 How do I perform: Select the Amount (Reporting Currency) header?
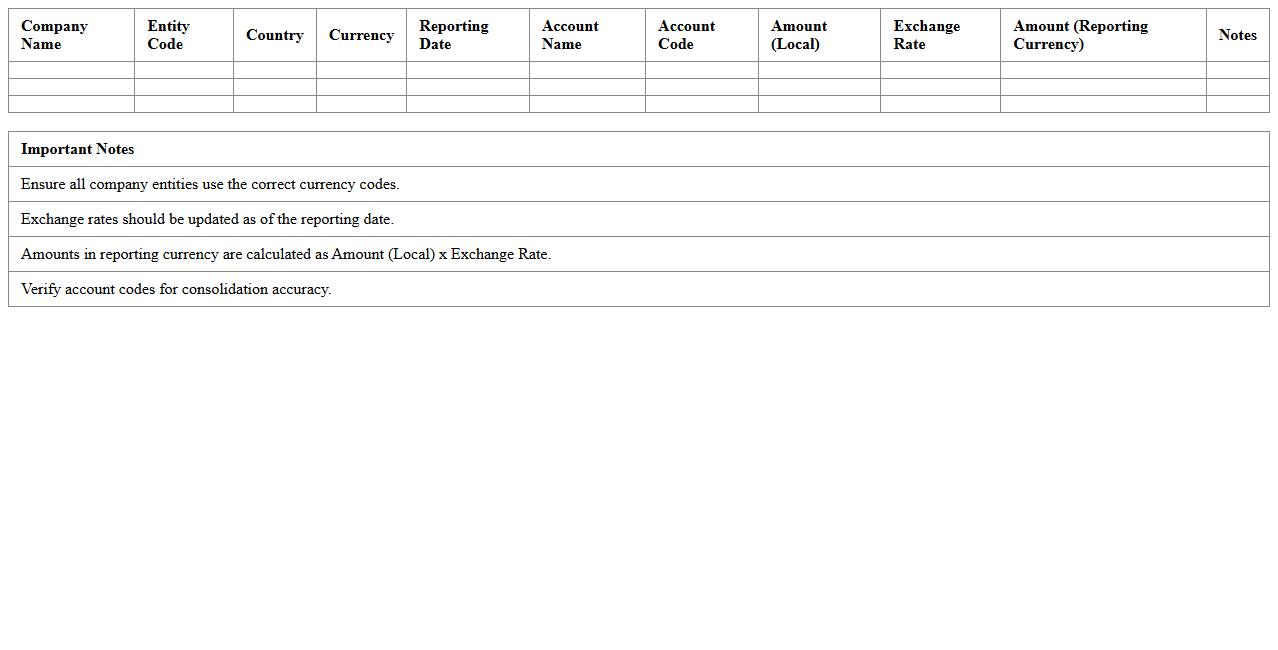(x=1080, y=35)
